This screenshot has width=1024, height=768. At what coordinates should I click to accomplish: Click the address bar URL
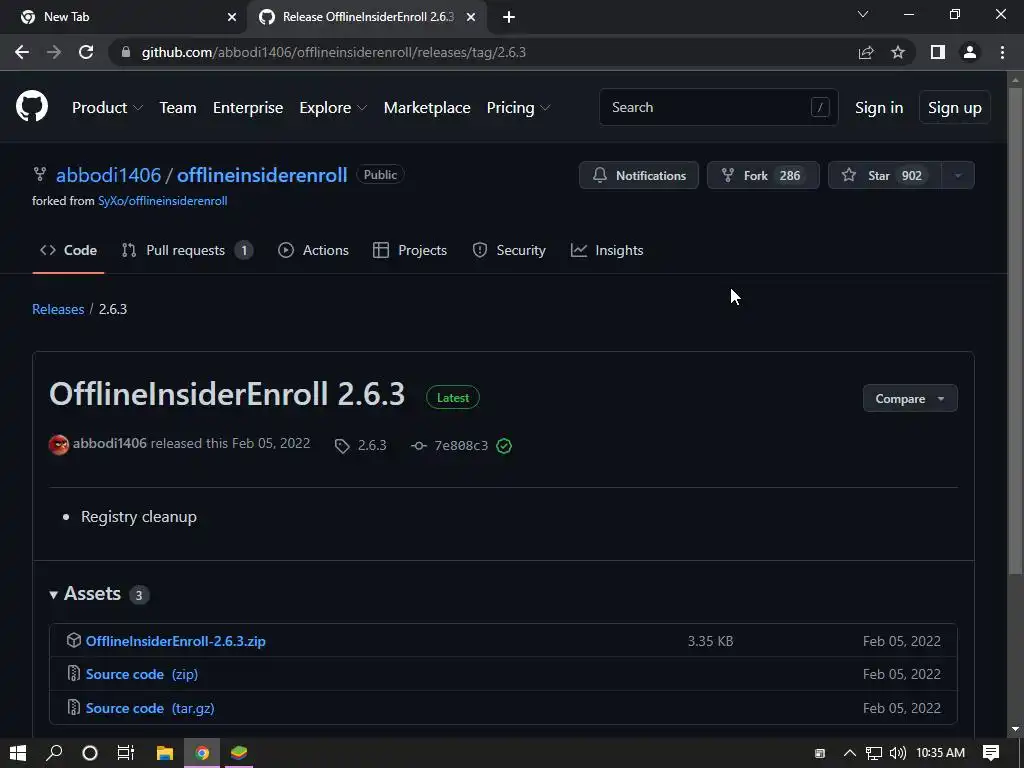(x=334, y=52)
